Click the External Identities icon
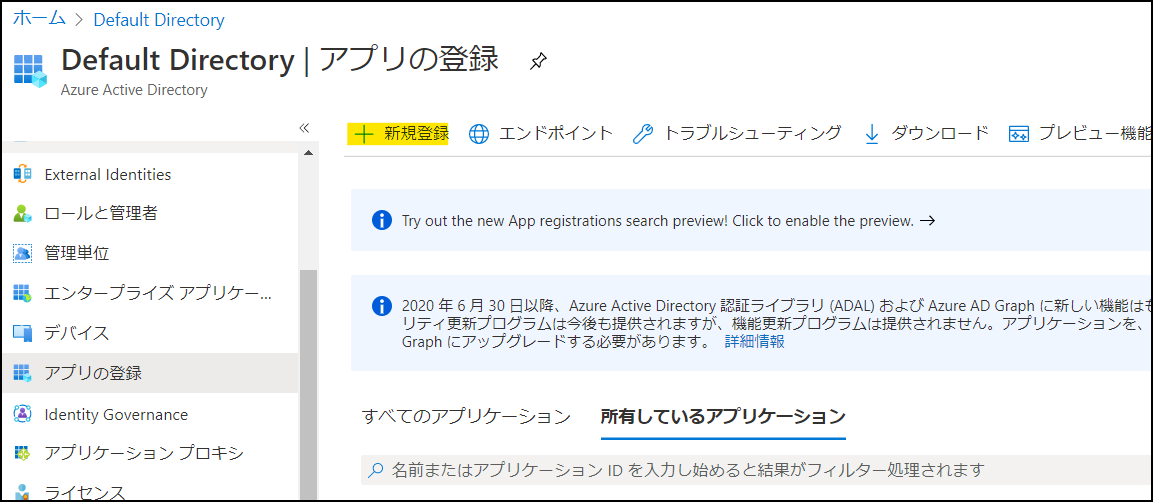The image size is (1153, 502). click(x=23, y=174)
